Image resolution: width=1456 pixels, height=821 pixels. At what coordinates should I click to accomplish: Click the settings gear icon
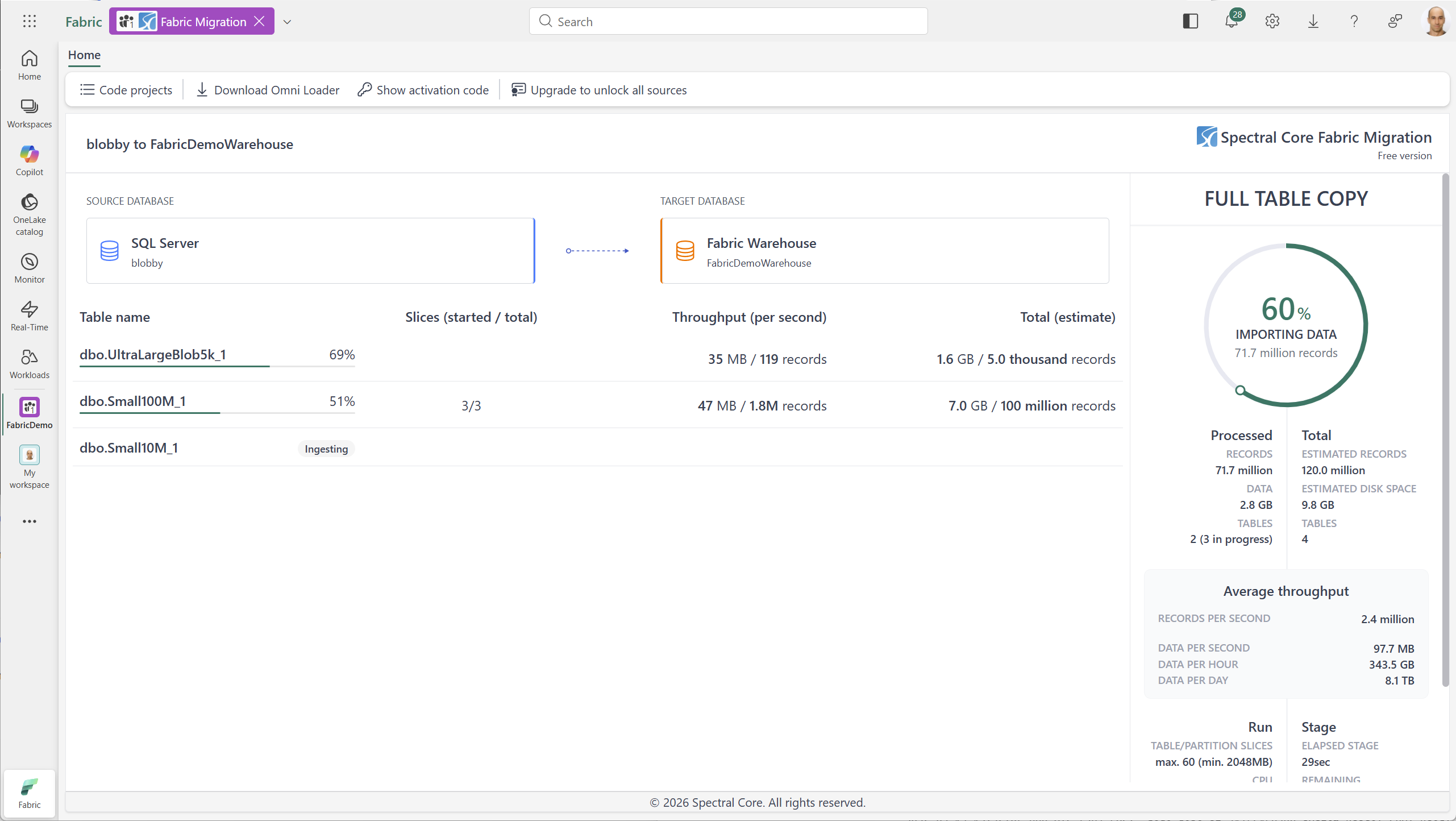point(1272,22)
